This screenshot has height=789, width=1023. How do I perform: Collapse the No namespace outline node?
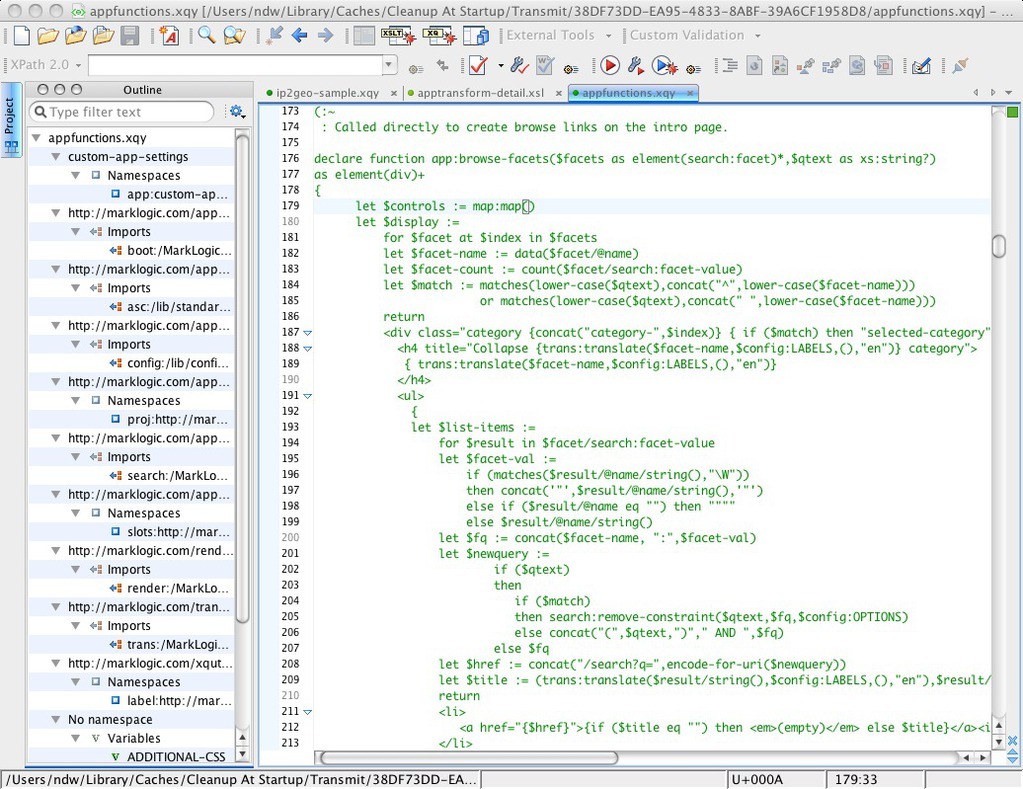point(56,719)
